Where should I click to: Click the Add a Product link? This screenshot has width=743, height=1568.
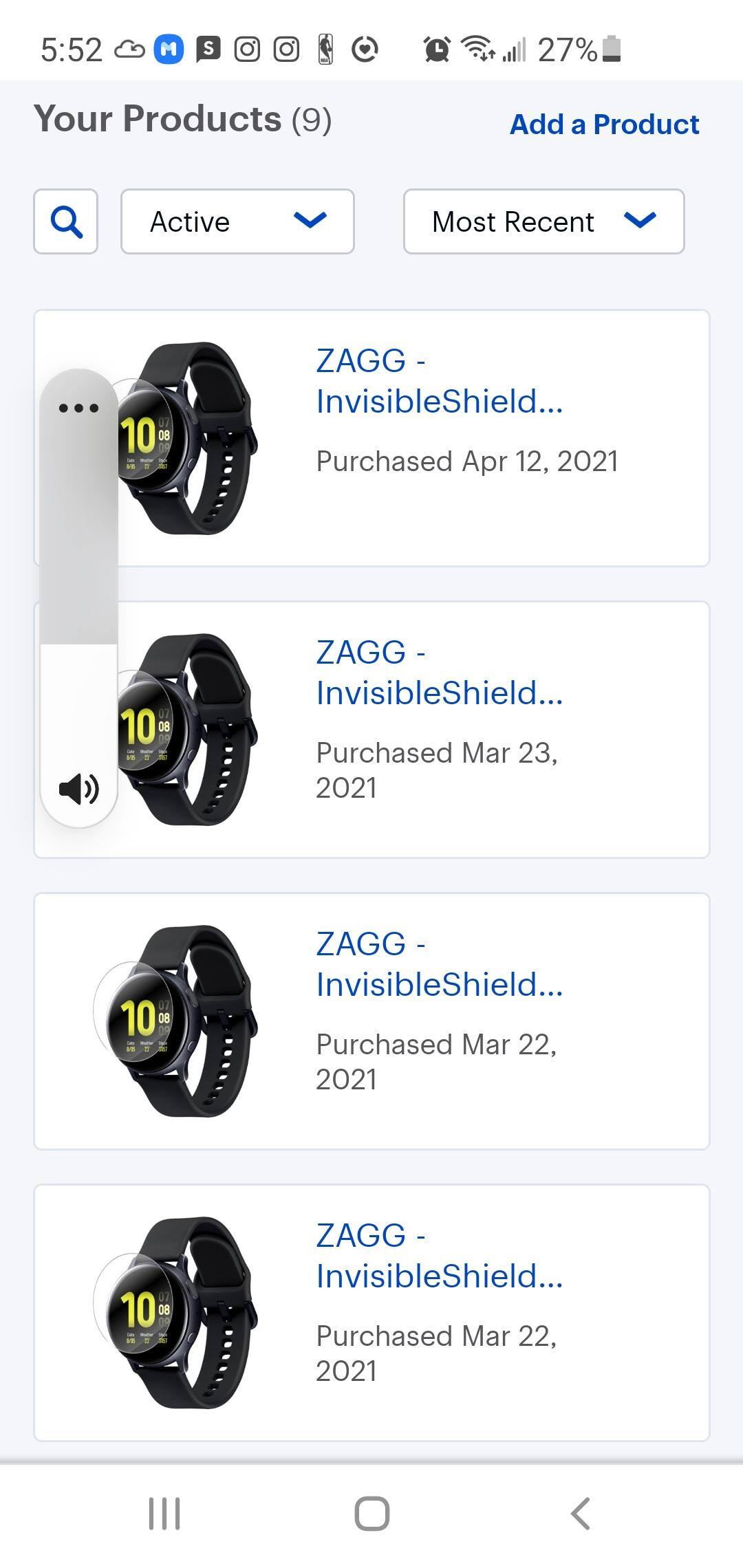604,124
